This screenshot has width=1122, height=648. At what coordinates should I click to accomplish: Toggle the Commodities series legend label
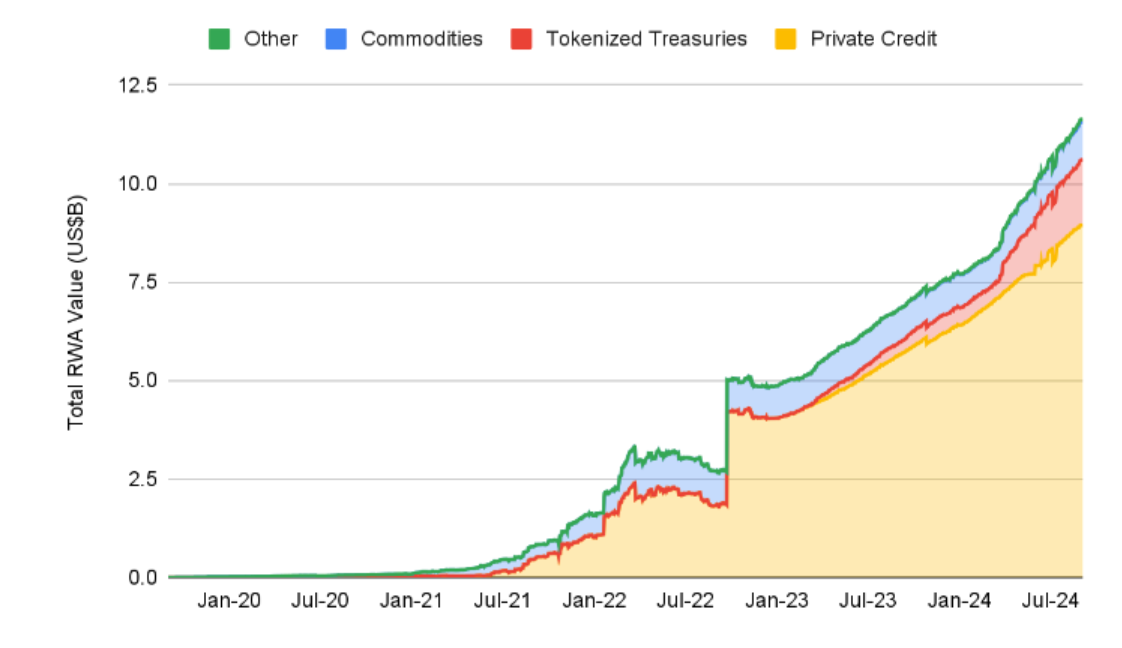421,40
